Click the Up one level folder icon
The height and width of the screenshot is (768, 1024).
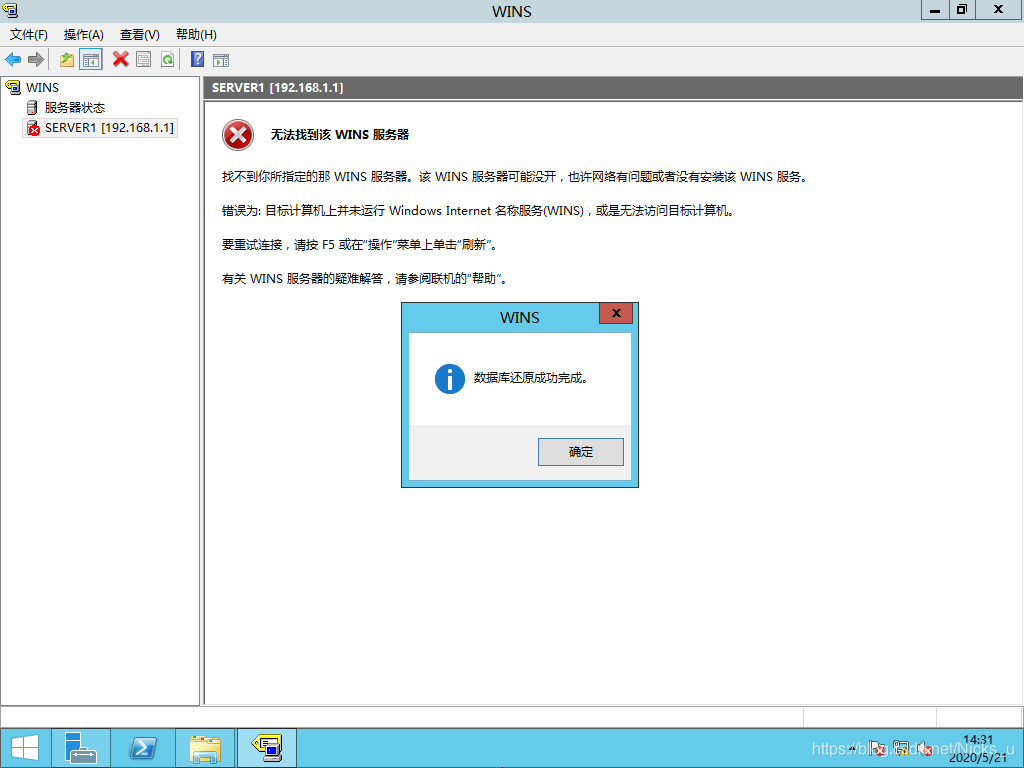tap(67, 60)
